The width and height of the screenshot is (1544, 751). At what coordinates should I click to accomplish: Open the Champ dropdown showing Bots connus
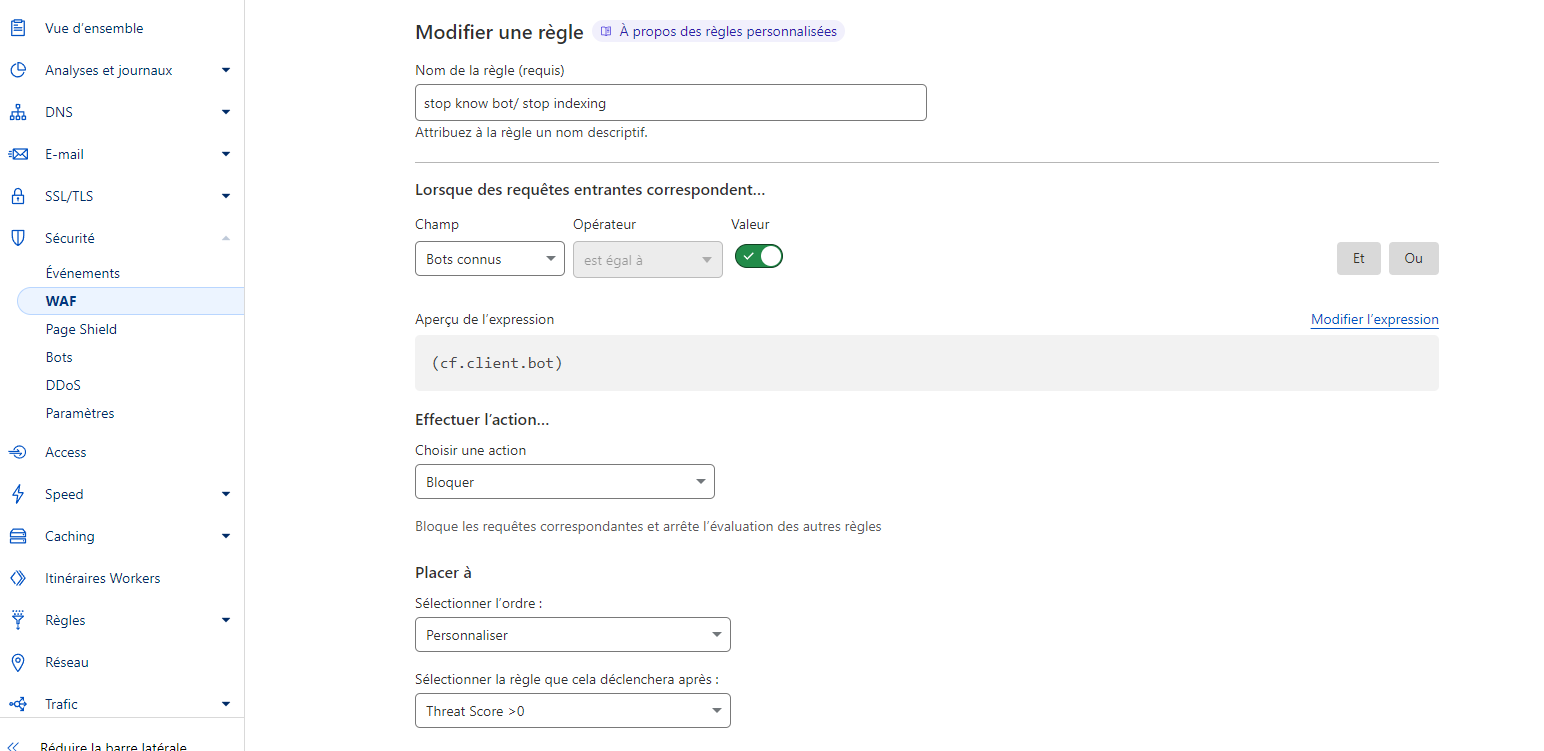489,259
